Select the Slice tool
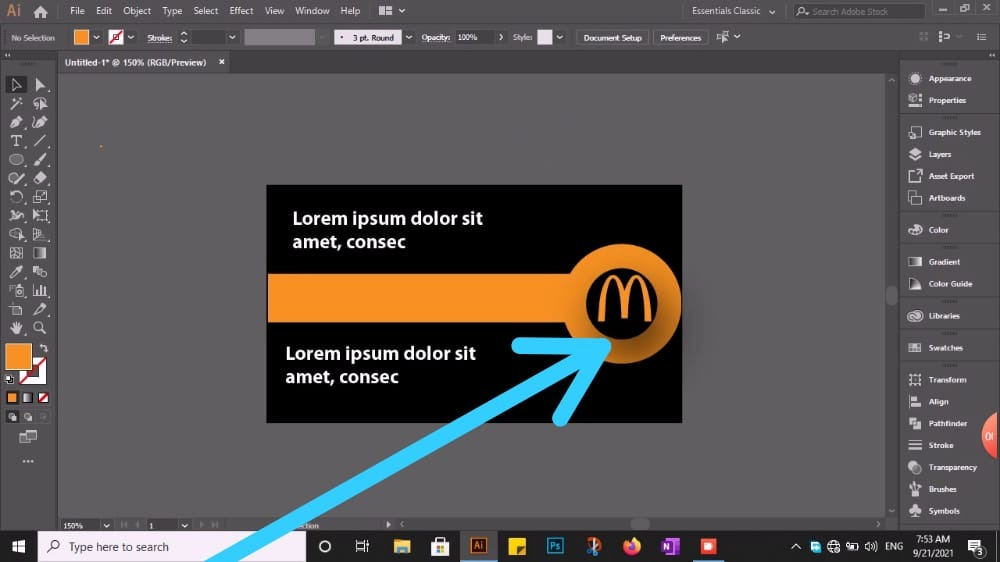This screenshot has width=1000, height=562. point(40,309)
